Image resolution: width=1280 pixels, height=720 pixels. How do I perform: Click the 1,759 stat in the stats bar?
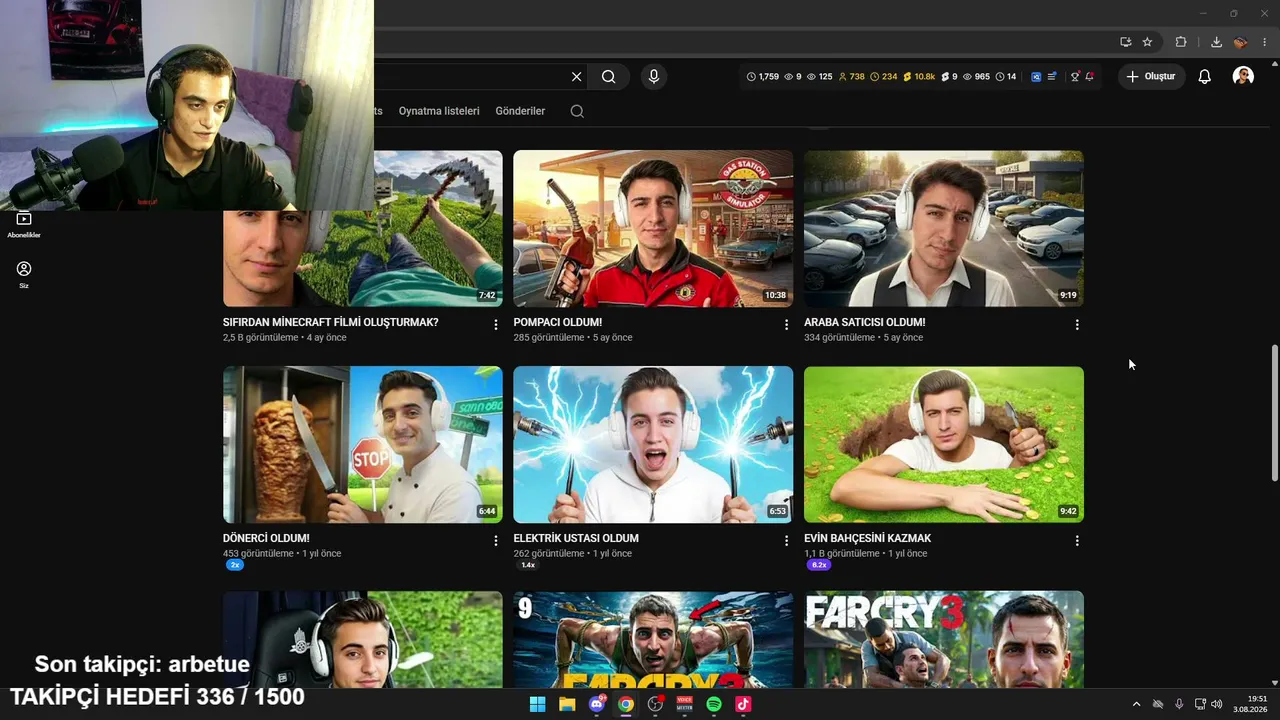763,77
